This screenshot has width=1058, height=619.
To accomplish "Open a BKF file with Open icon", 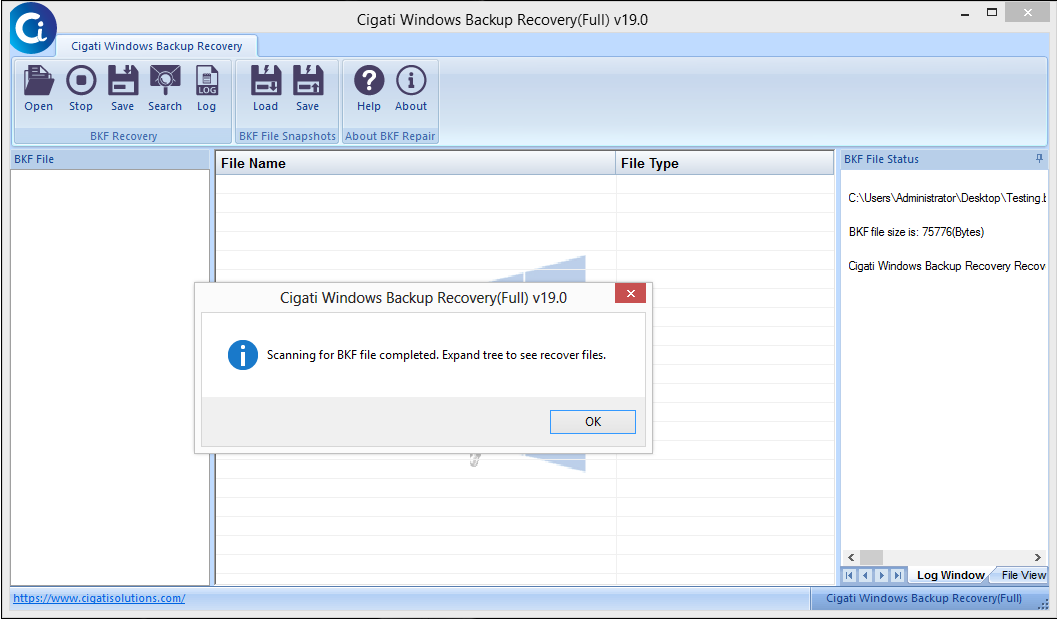I will point(38,88).
